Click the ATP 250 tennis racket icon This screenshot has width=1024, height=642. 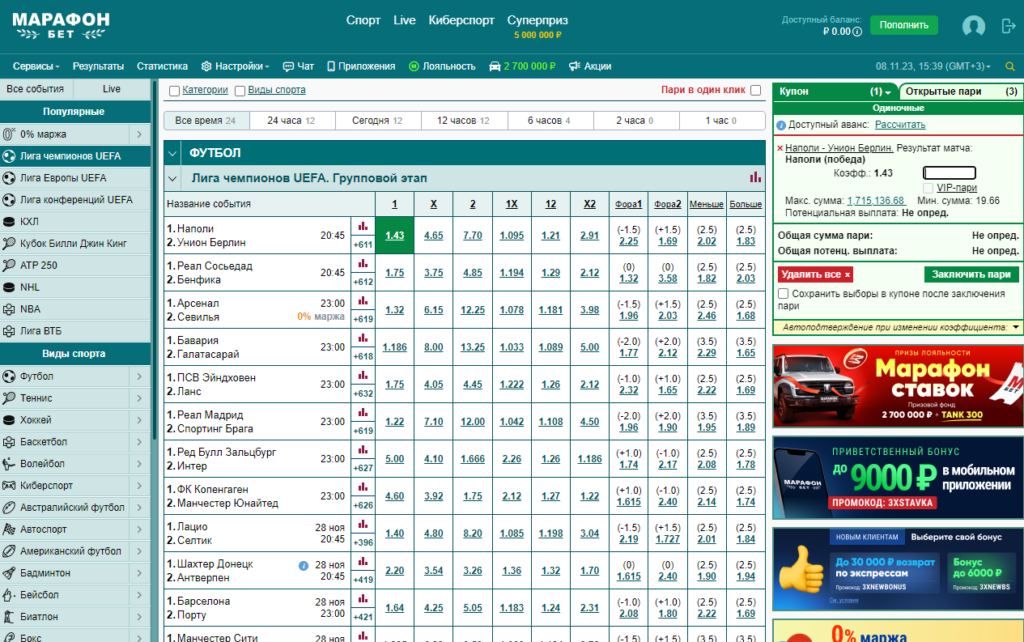(x=9, y=265)
